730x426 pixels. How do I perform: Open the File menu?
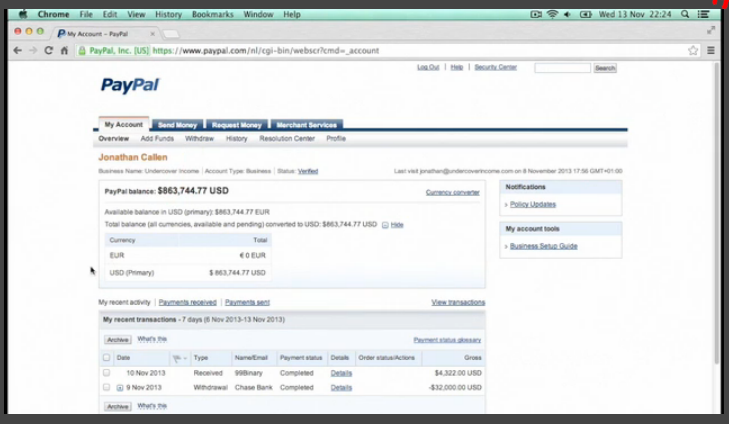point(86,14)
